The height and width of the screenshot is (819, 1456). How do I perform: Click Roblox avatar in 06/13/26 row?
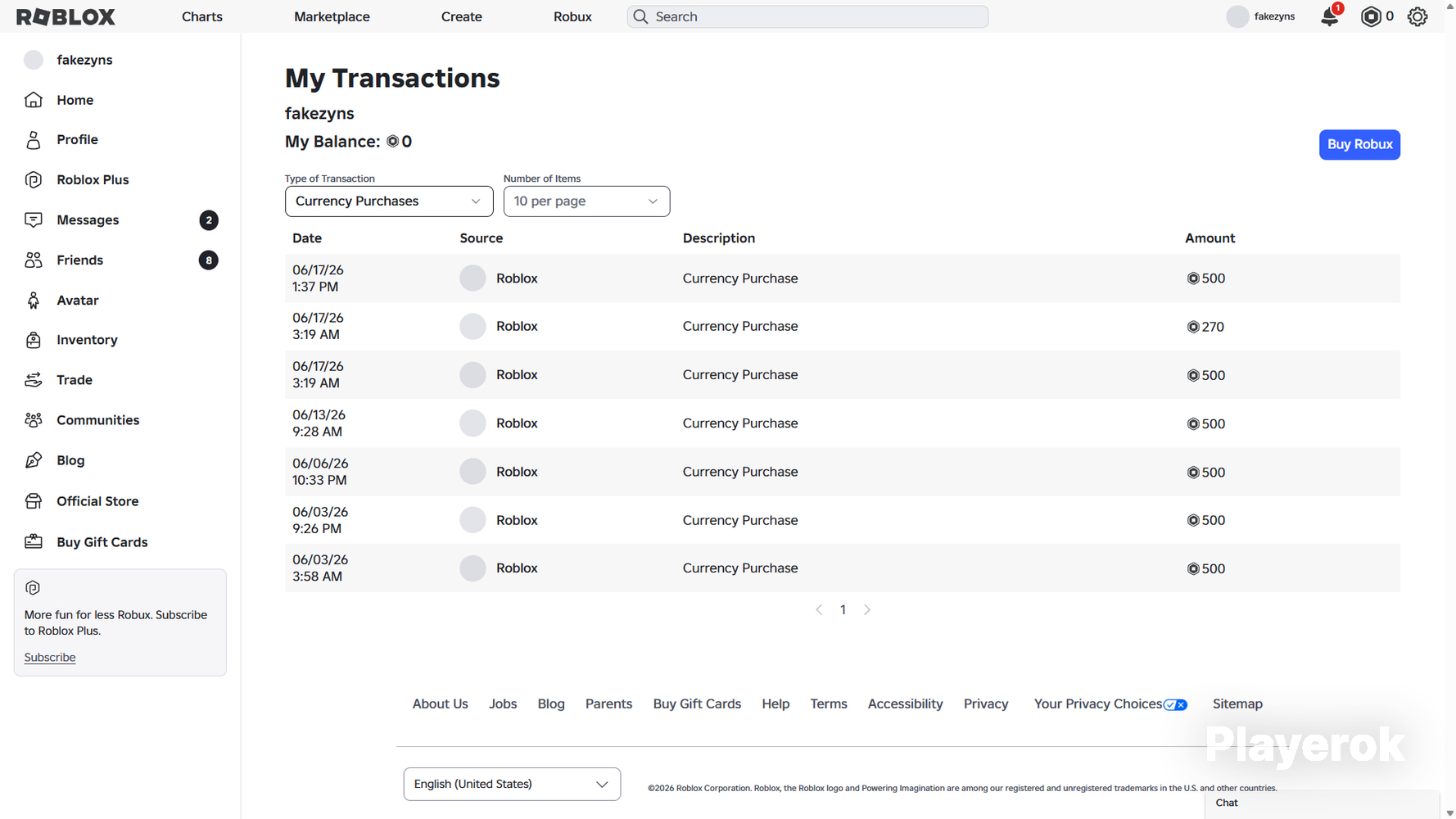point(473,423)
